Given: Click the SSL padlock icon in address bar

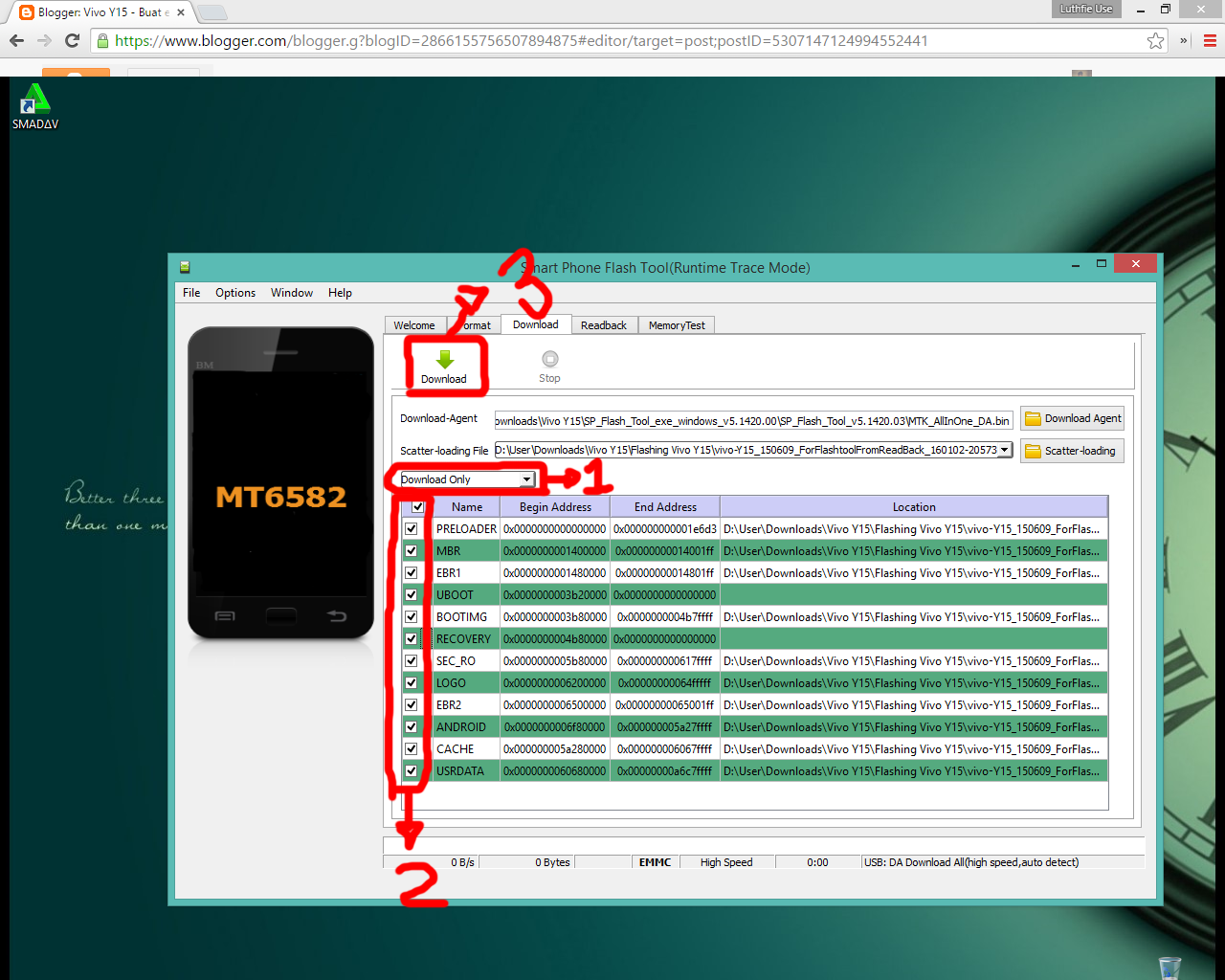Looking at the screenshot, I should click(103, 40).
